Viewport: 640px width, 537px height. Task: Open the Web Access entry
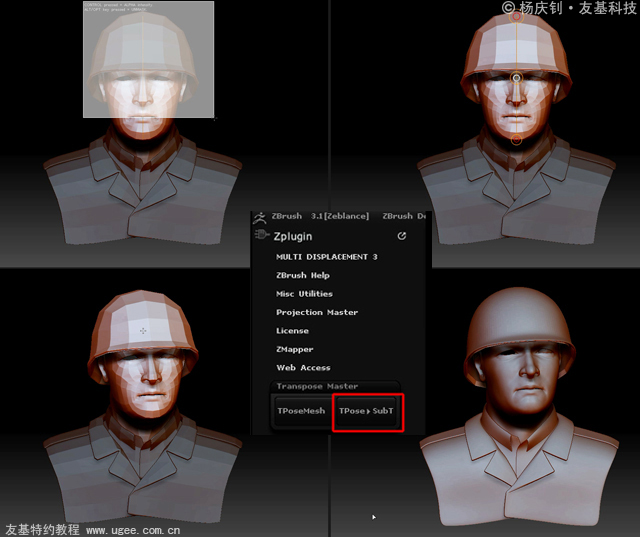(303, 368)
